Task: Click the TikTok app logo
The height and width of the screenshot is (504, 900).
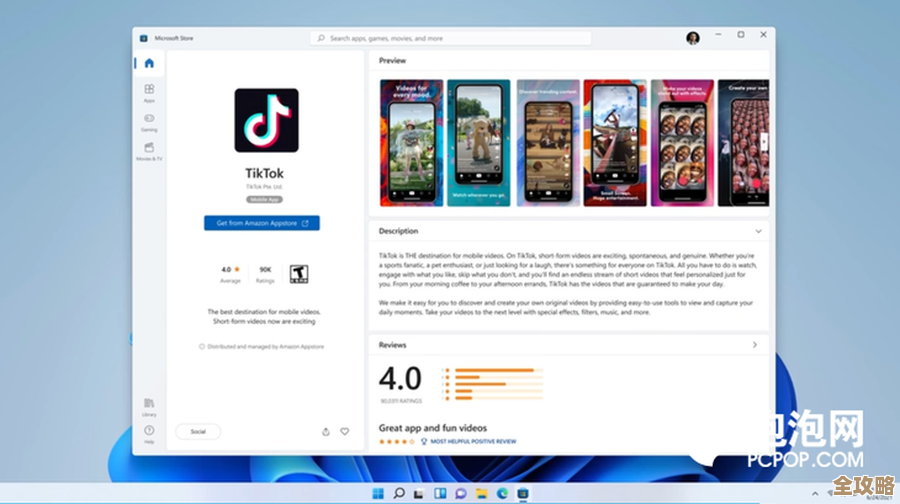Action: coord(266,120)
